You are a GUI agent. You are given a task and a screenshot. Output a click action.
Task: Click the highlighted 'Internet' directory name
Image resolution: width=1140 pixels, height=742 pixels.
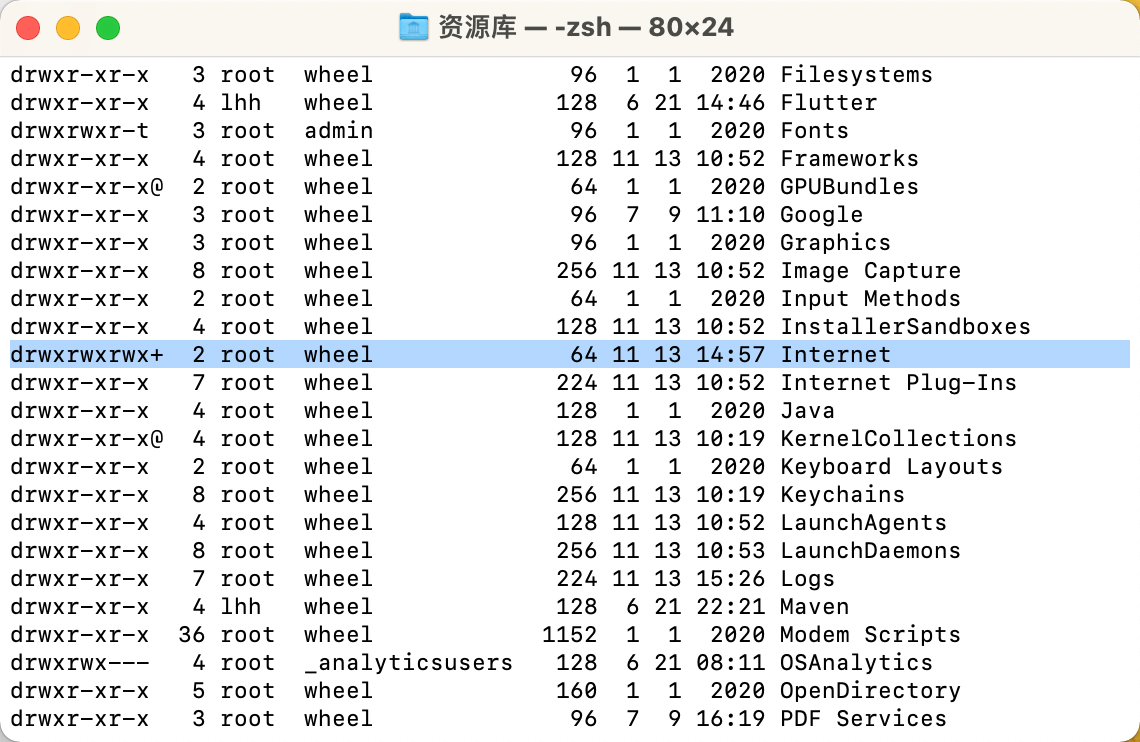835,355
